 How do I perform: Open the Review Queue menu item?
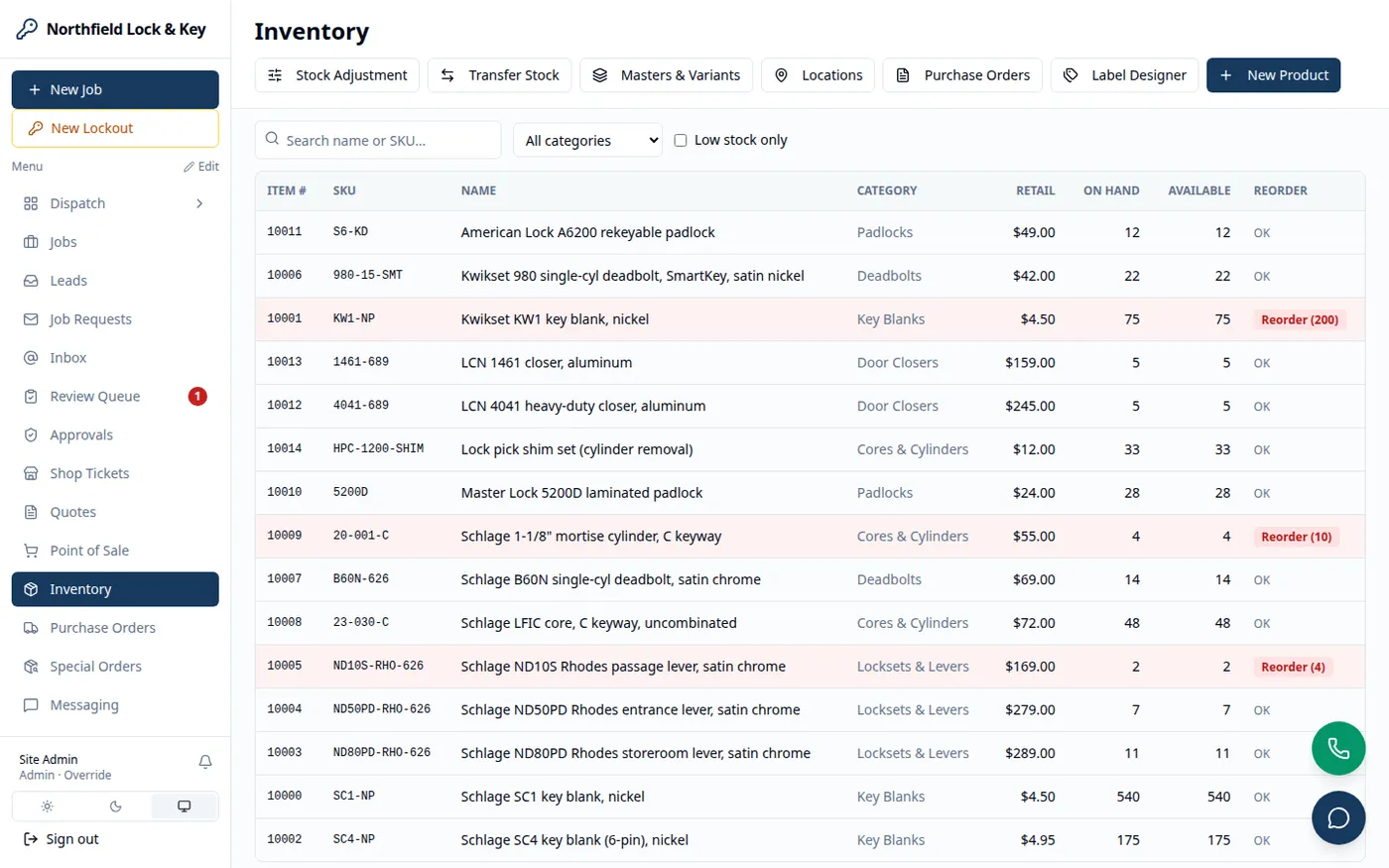coord(115,397)
